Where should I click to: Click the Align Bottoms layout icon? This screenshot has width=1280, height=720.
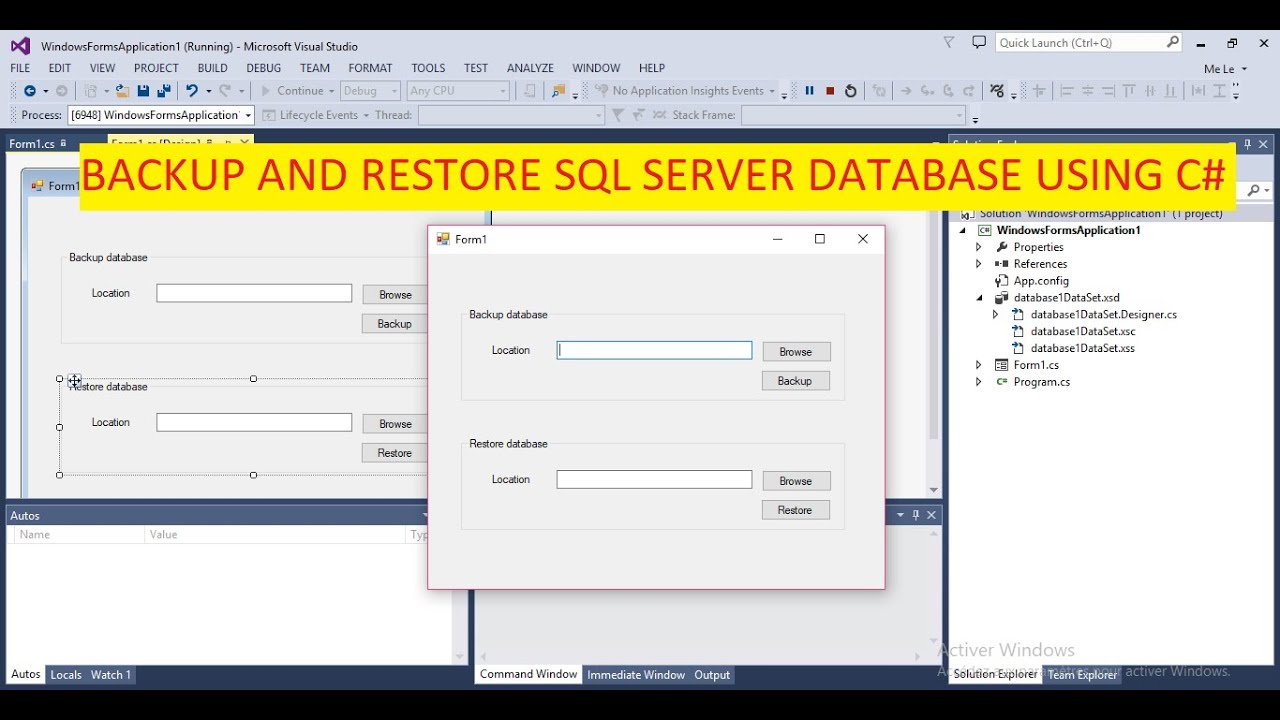pos(1171,91)
